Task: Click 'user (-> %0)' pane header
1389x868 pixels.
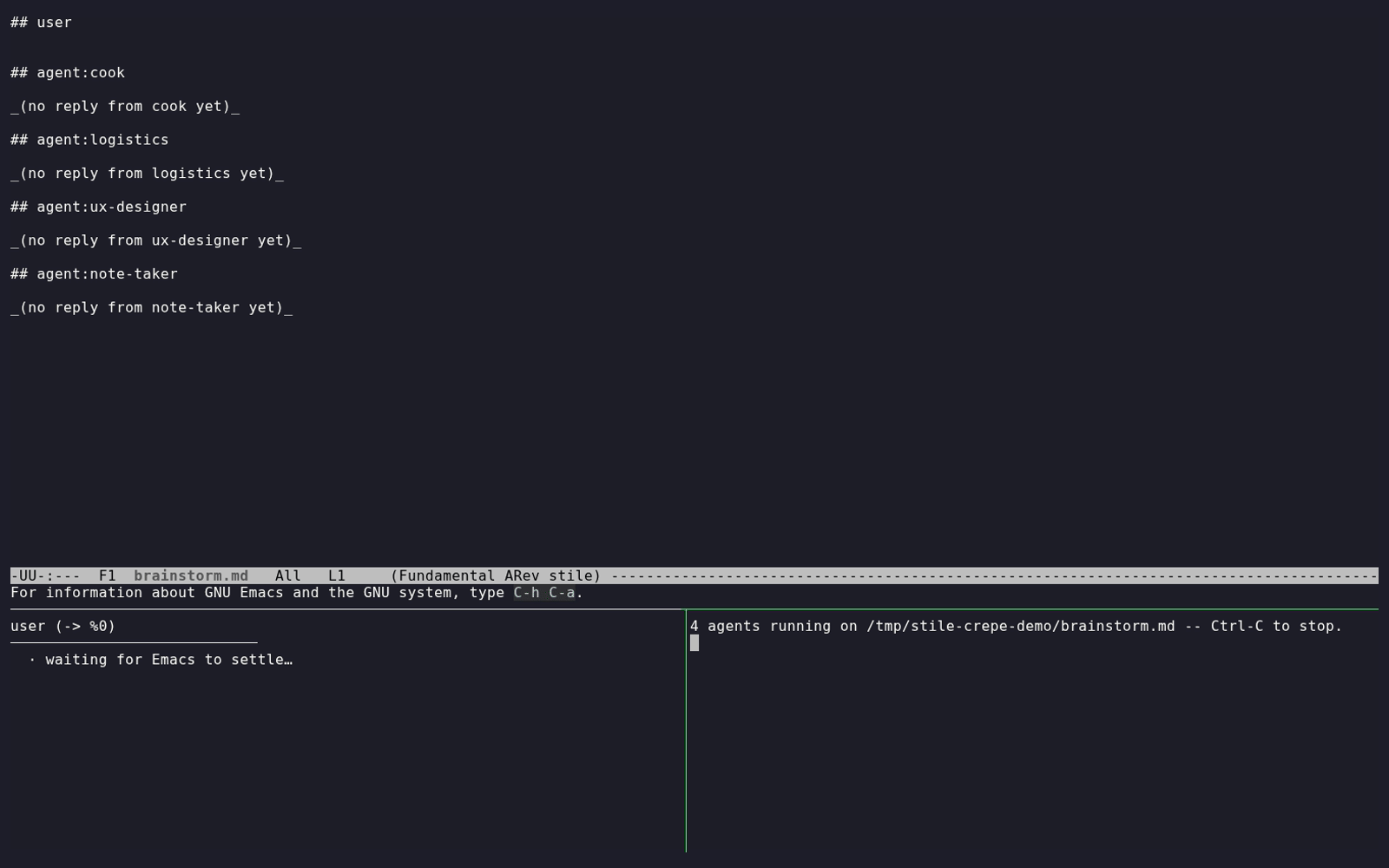Action: click(63, 626)
